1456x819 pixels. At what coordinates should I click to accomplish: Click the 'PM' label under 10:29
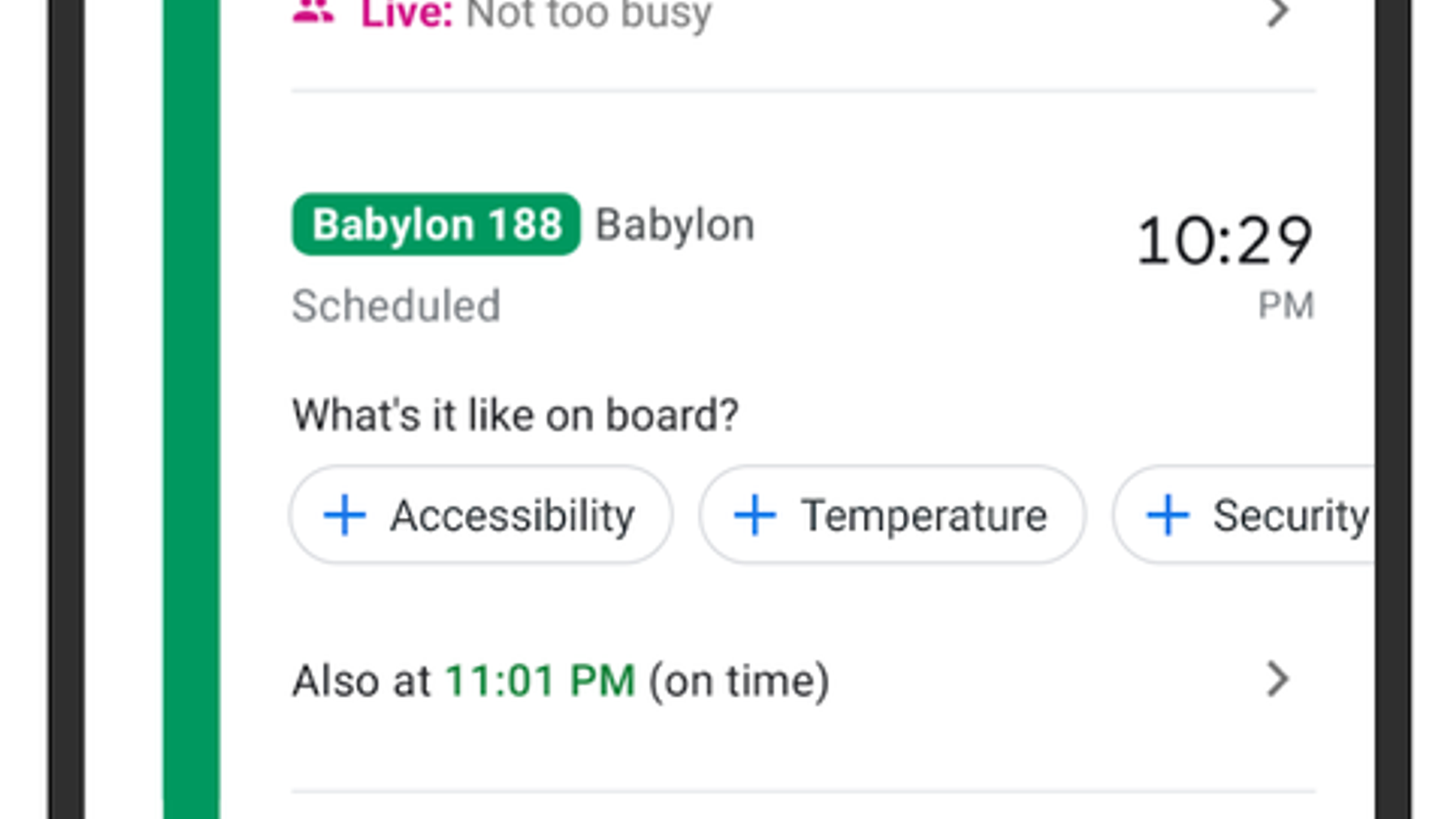tap(1285, 306)
